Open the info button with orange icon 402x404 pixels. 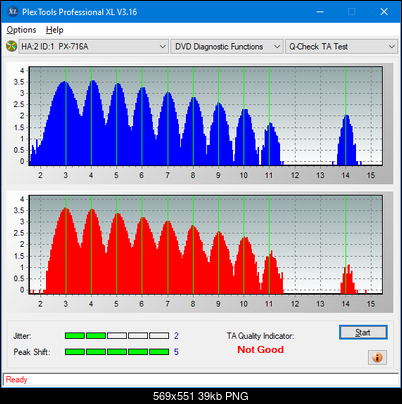377,358
